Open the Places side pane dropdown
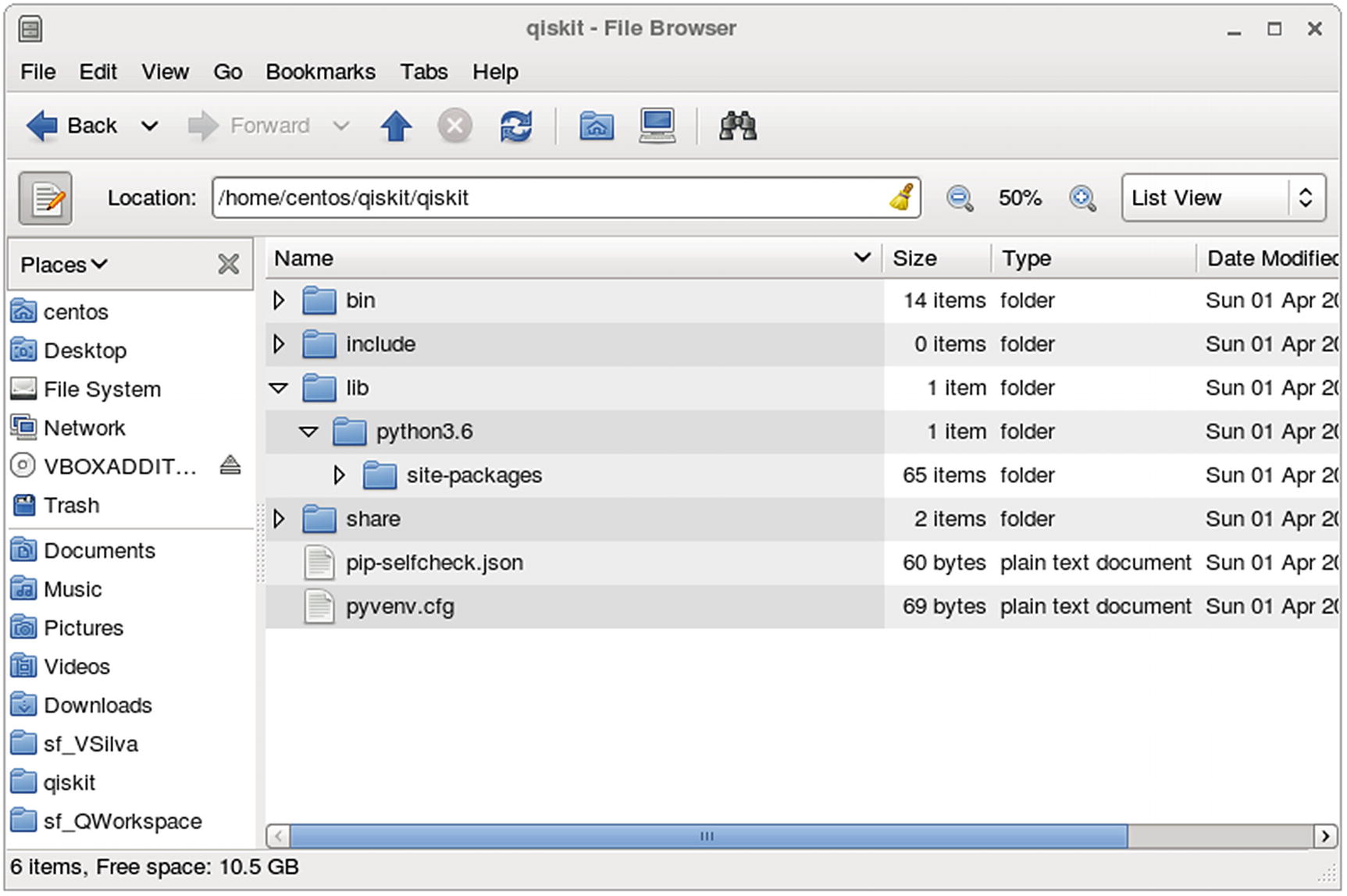1347x896 pixels. (x=64, y=265)
